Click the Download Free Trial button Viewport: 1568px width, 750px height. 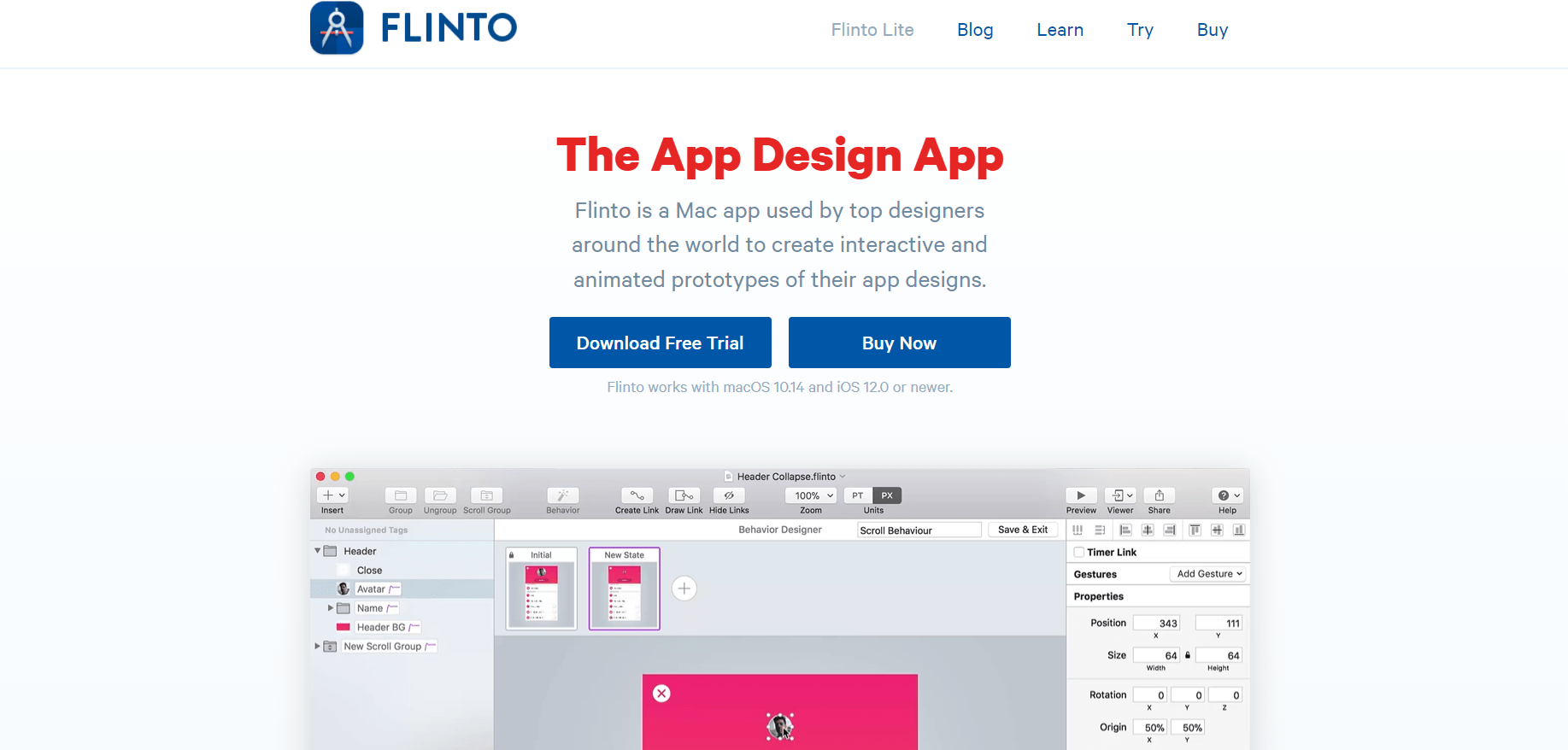tap(661, 343)
